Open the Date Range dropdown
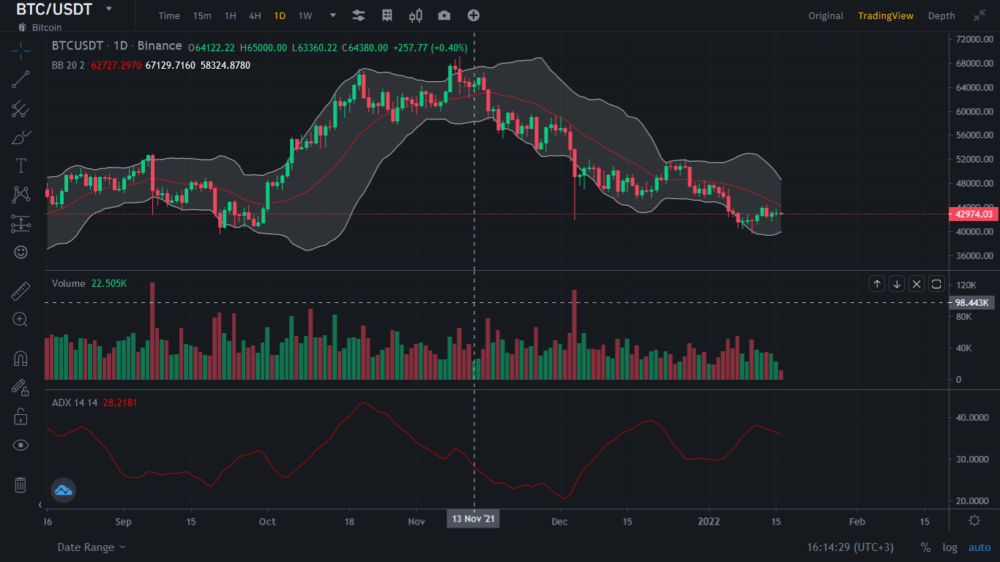 [x=91, y=547]
